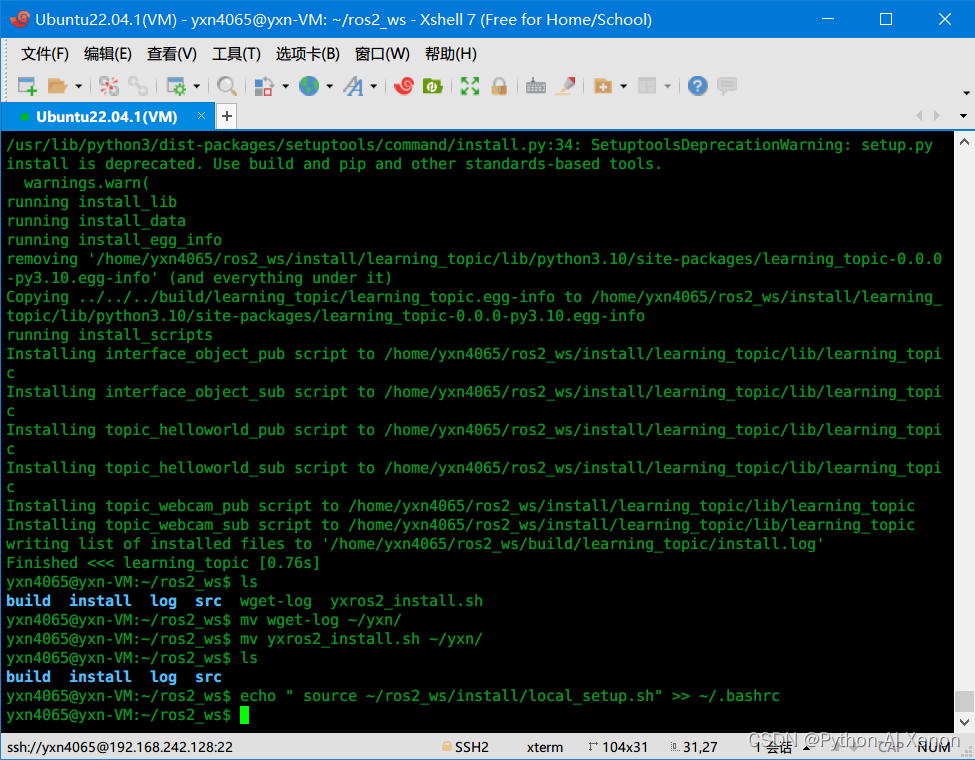Launch Xshell red swirl icon in toolbar

[x=404, y=86]
